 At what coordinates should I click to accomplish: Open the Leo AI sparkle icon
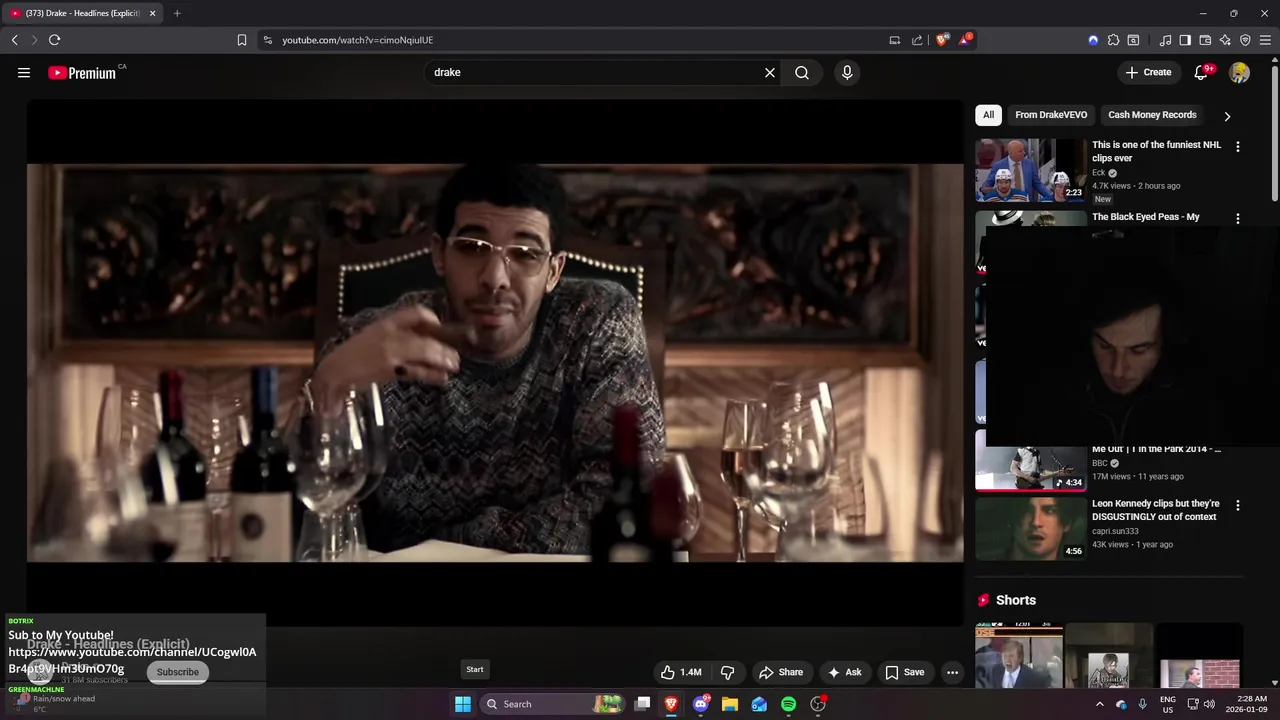1225,40
